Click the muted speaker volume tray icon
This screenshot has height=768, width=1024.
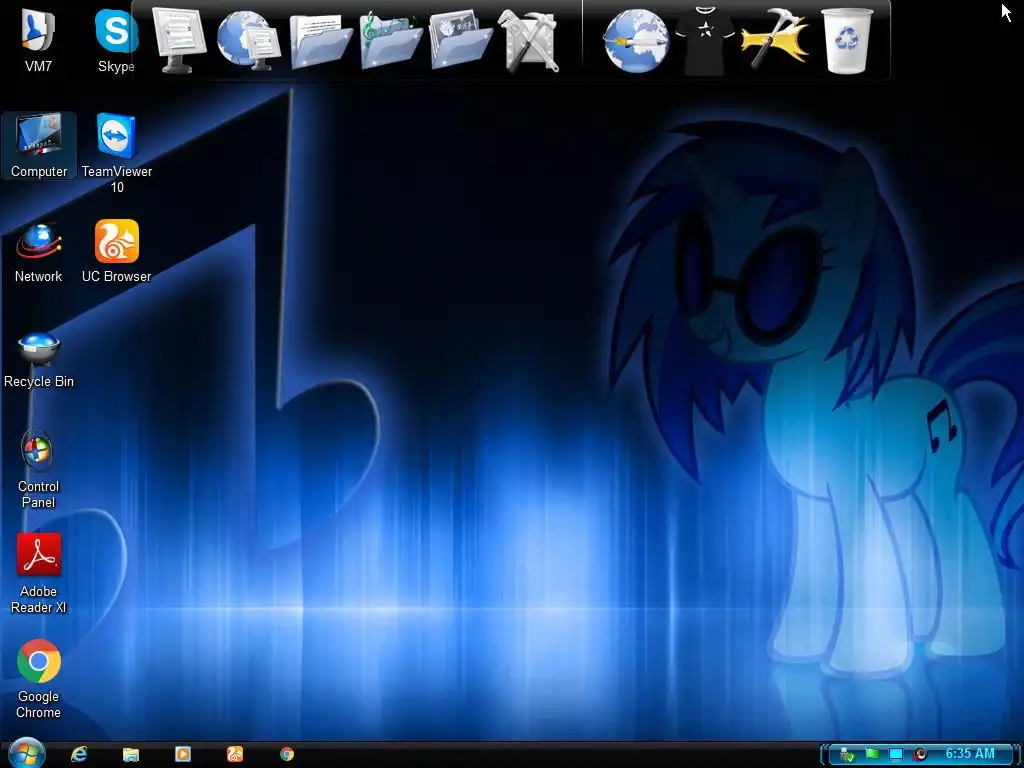pyautogui.click(x=920, y=754)
